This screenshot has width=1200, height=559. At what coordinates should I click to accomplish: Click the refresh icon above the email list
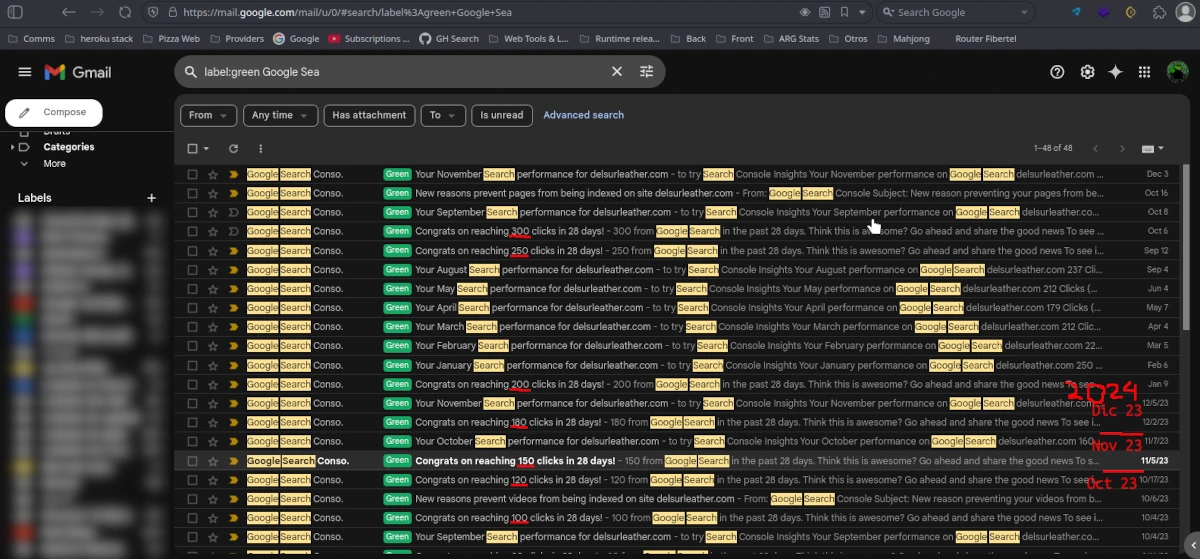(233, 148)
